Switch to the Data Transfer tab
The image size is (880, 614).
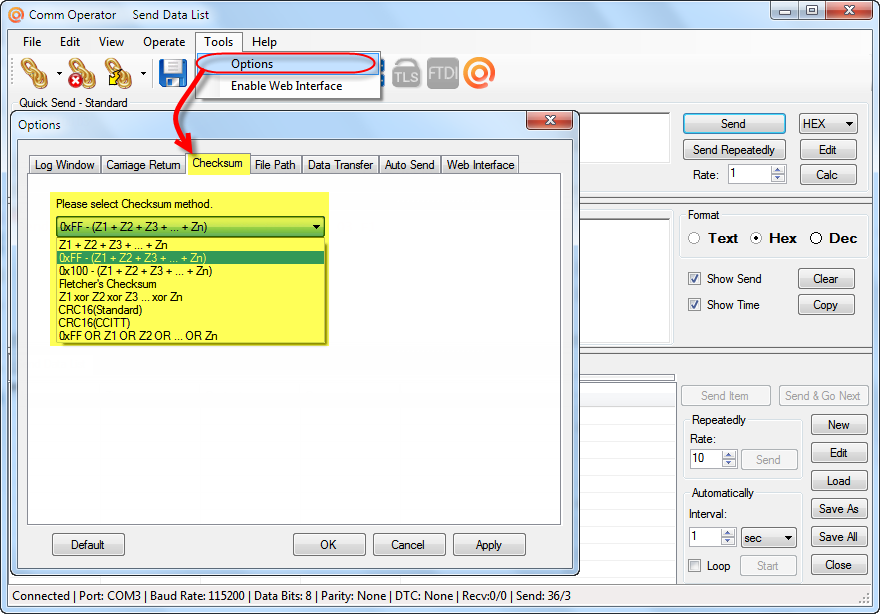(340, 165)
